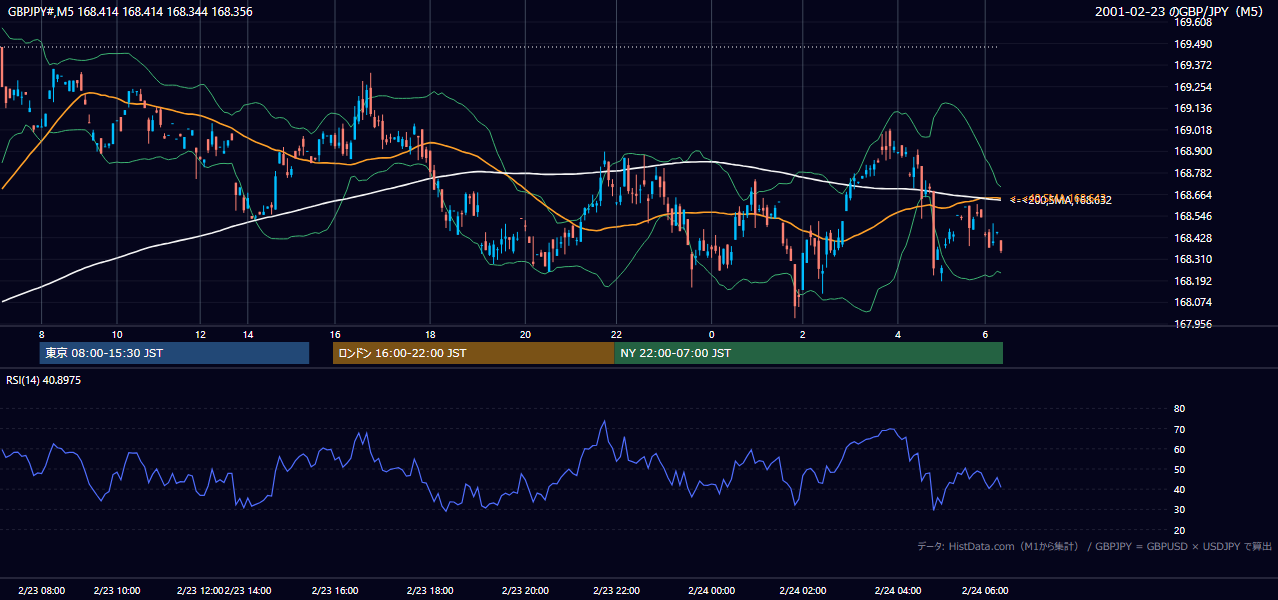Click hour 18 on the price chart time axis
This screenshot has width=1278, height=600.
[430, 334]
